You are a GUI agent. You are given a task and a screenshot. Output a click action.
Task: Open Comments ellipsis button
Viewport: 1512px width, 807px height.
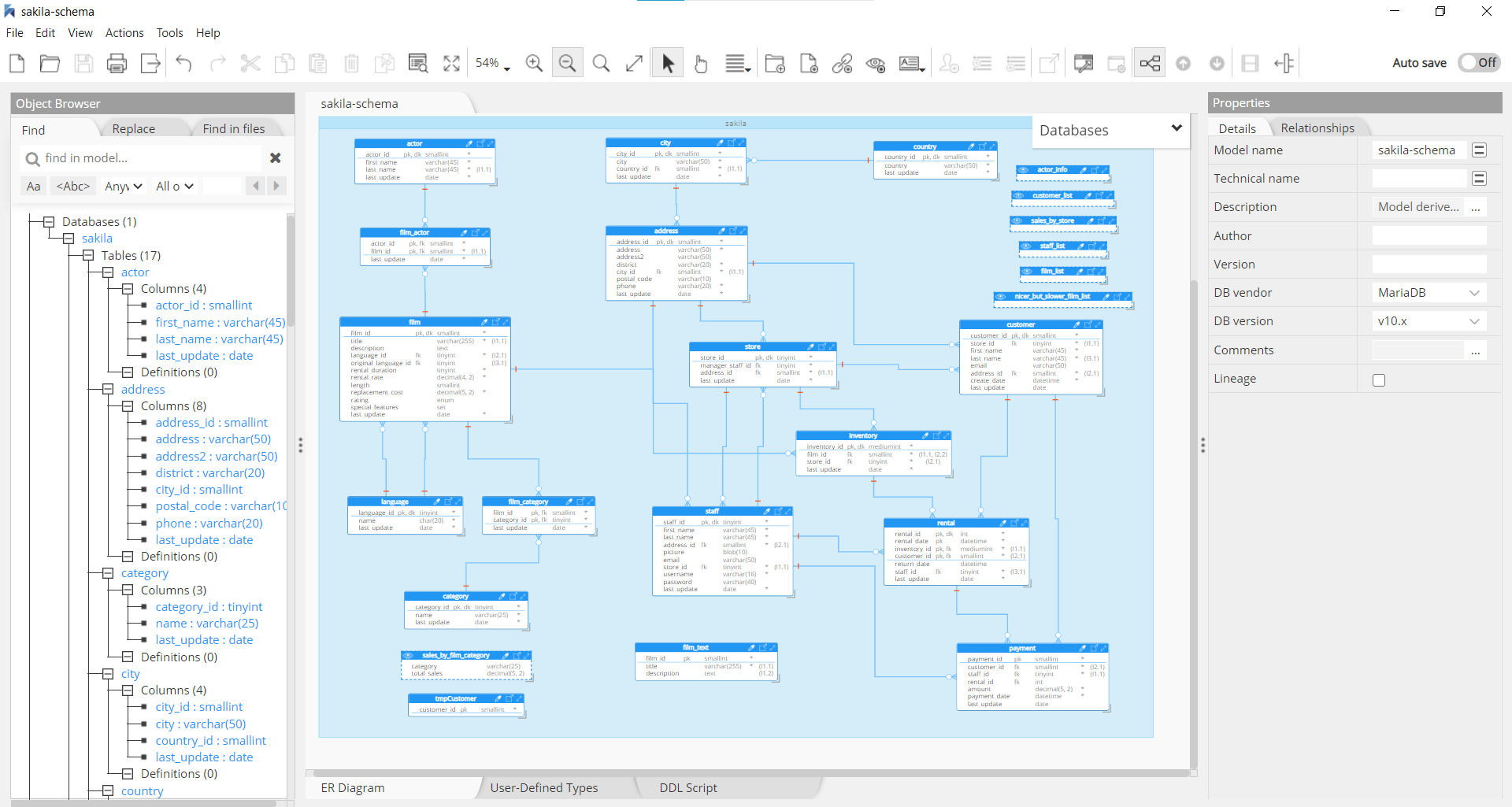pyautogui.click(x=1476, y=351)
